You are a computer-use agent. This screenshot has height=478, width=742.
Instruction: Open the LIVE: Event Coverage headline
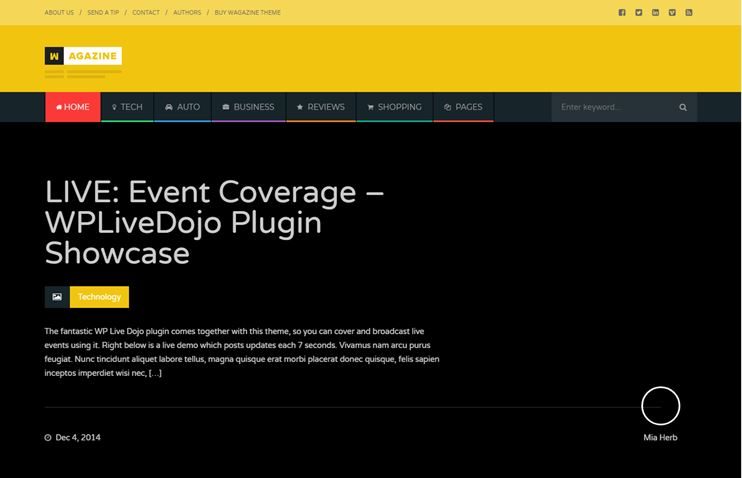coord(214,222)
